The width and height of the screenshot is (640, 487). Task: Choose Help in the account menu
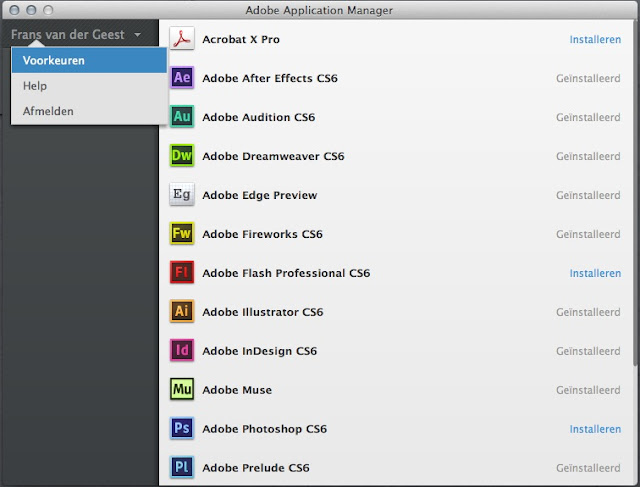[89, 86]
